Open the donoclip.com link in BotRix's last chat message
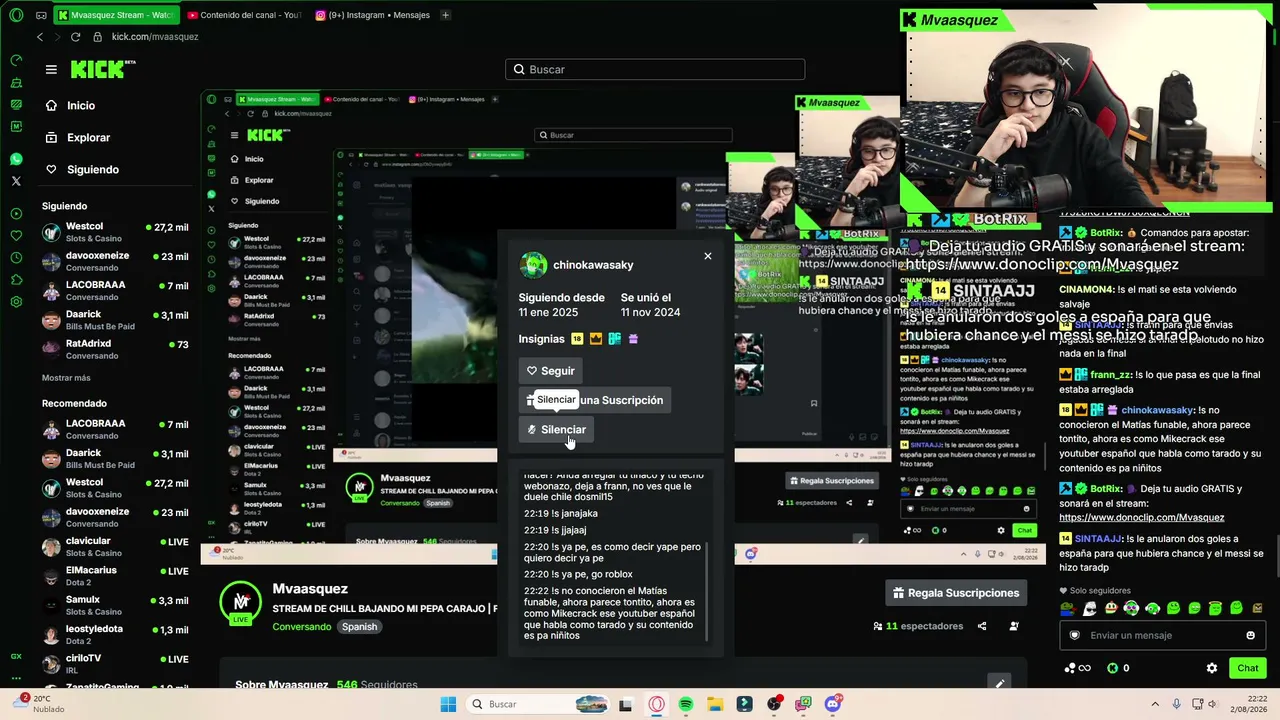Screen dimensions: 1280x720 [x=1141, y=518]
